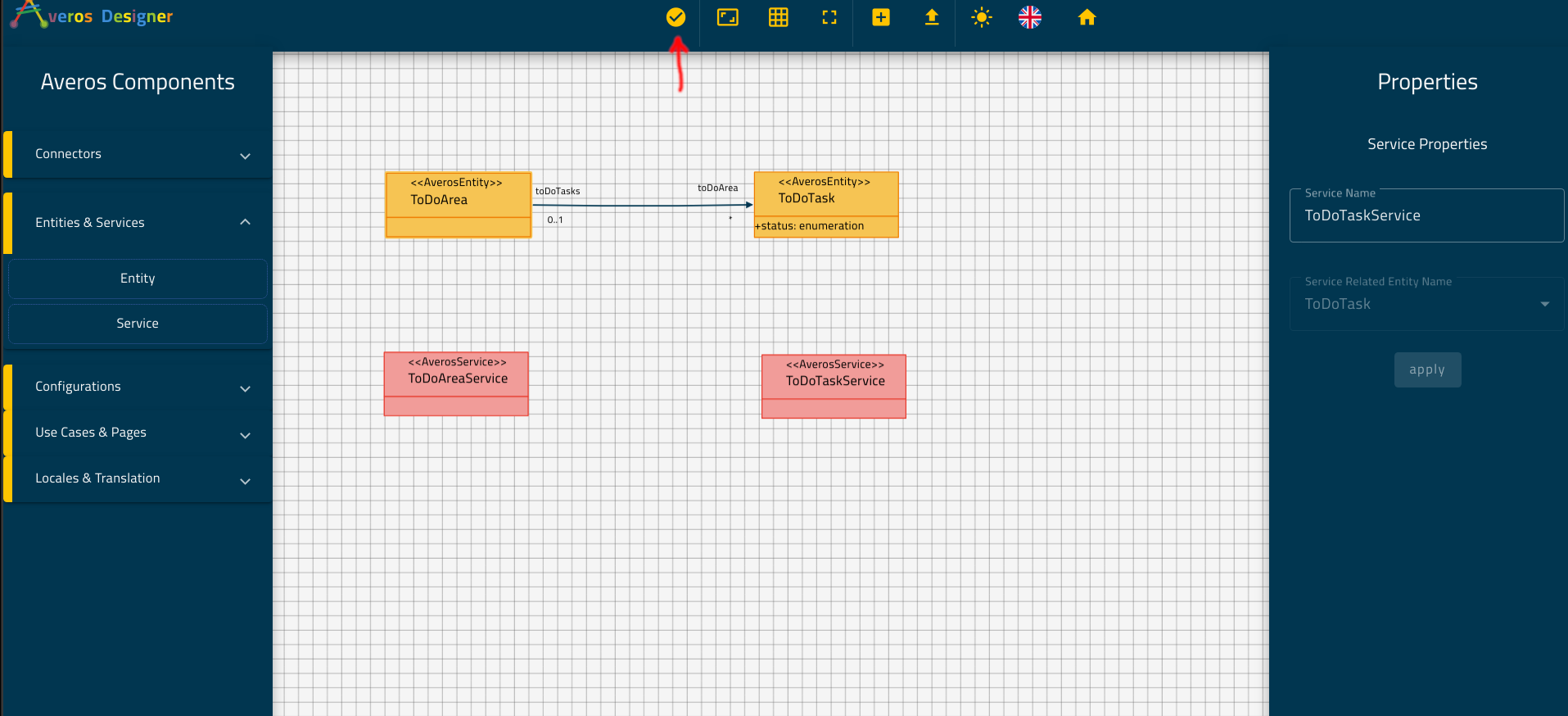The height and width of the screenshot is (716, 1568).
Task: Expand the Connectors section
Action: pyautogui.click(x=138, y=154)
